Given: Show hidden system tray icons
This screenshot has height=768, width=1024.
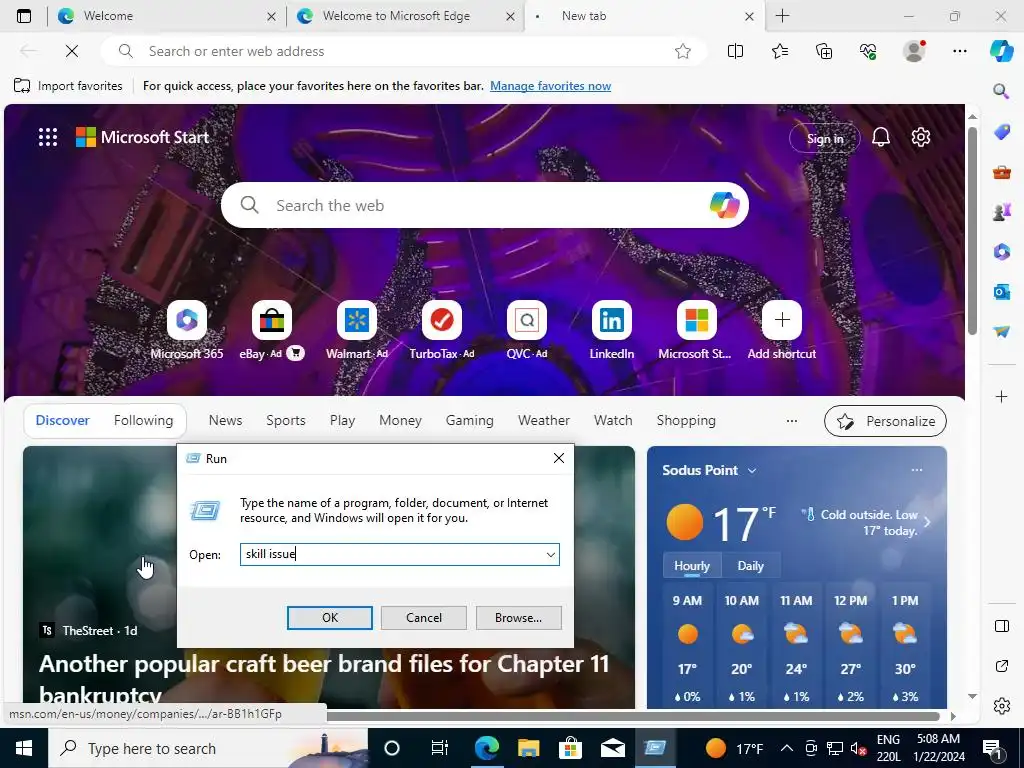Looking at the screenshot, I should point(787,748).
